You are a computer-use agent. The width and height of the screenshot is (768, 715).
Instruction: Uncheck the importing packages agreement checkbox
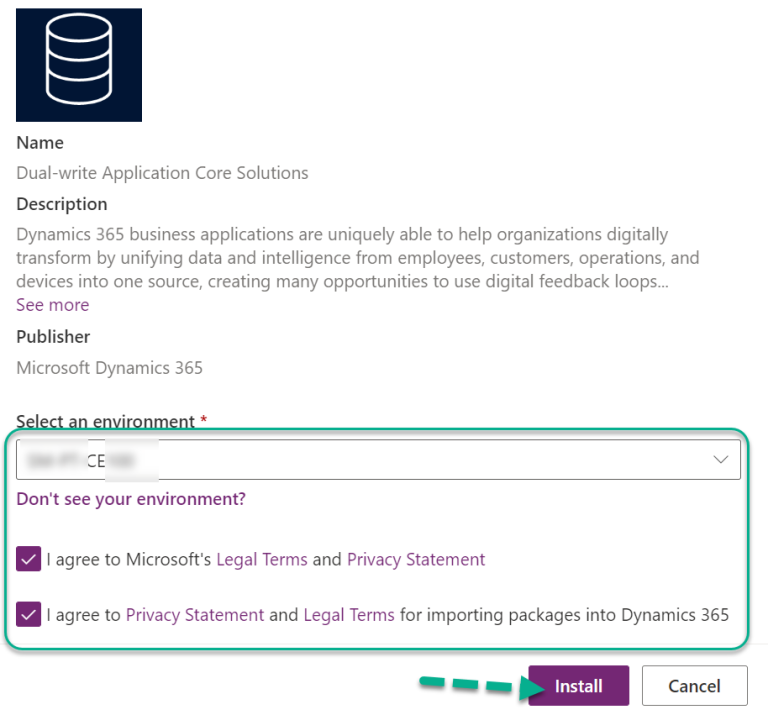click(x=29, y=614)
